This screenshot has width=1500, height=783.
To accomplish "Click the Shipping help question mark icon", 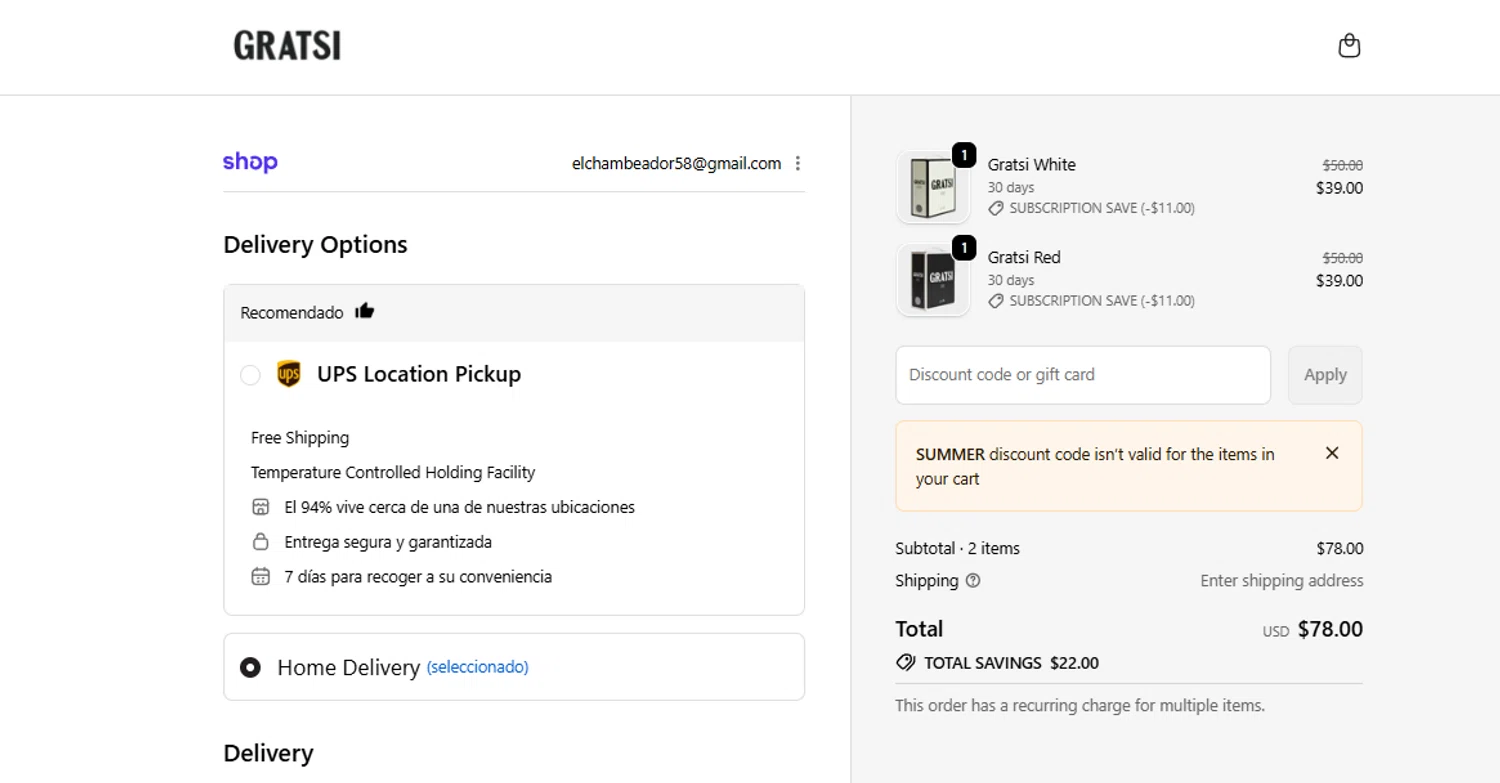I will click(x=973, y=581).
